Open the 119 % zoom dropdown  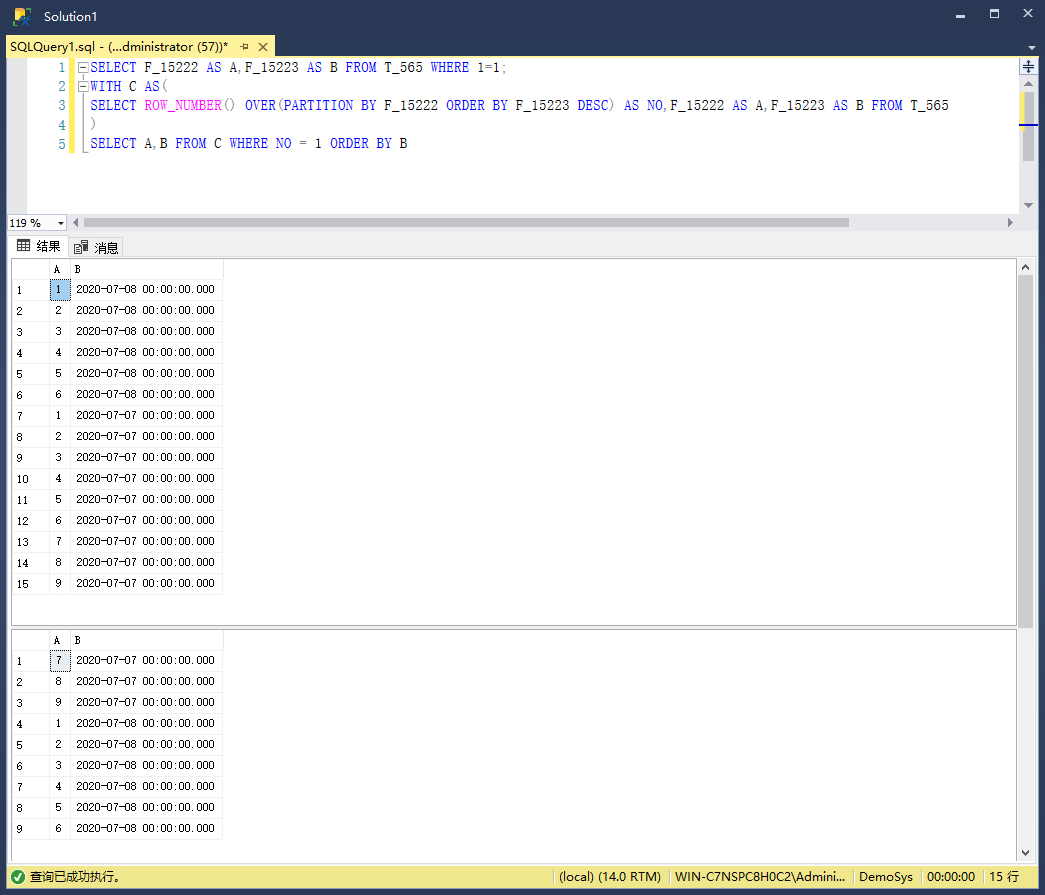tap(61, 223)
